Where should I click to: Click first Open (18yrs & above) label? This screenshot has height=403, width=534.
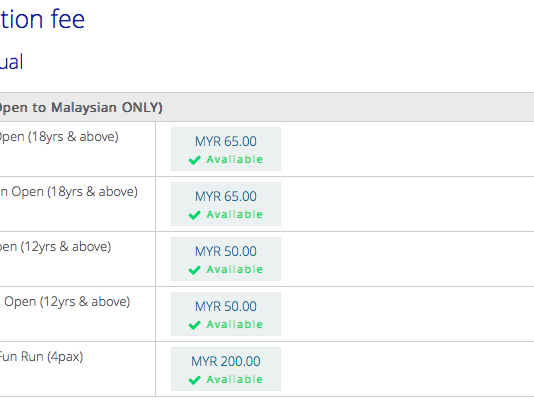click(59, 137)
